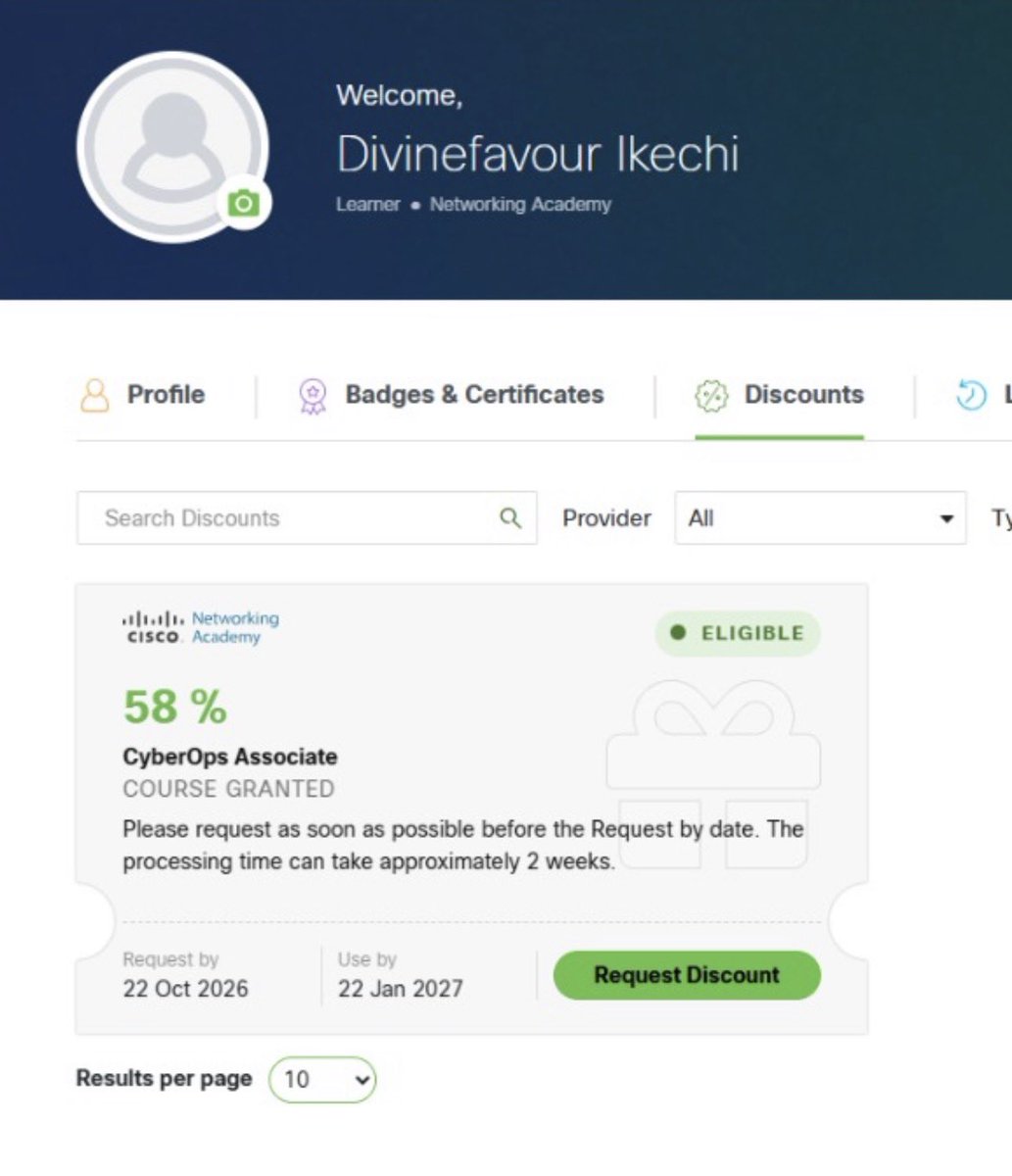Click the partially visible history clock icon
Viewport: 1012px width, 1176px height.
[x=971, y=395]
